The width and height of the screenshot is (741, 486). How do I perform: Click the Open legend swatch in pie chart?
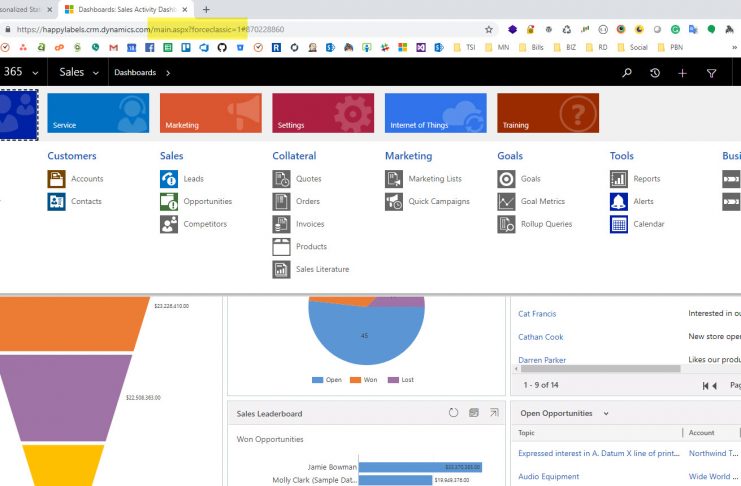point(318,380)
